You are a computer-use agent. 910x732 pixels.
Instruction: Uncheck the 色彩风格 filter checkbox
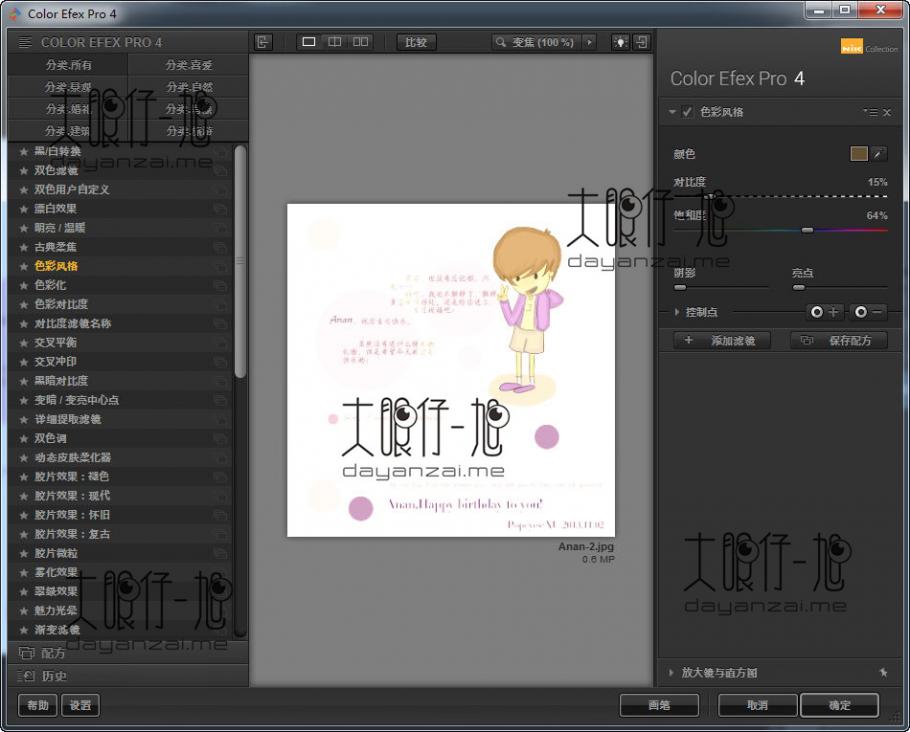tap(687, 112)
